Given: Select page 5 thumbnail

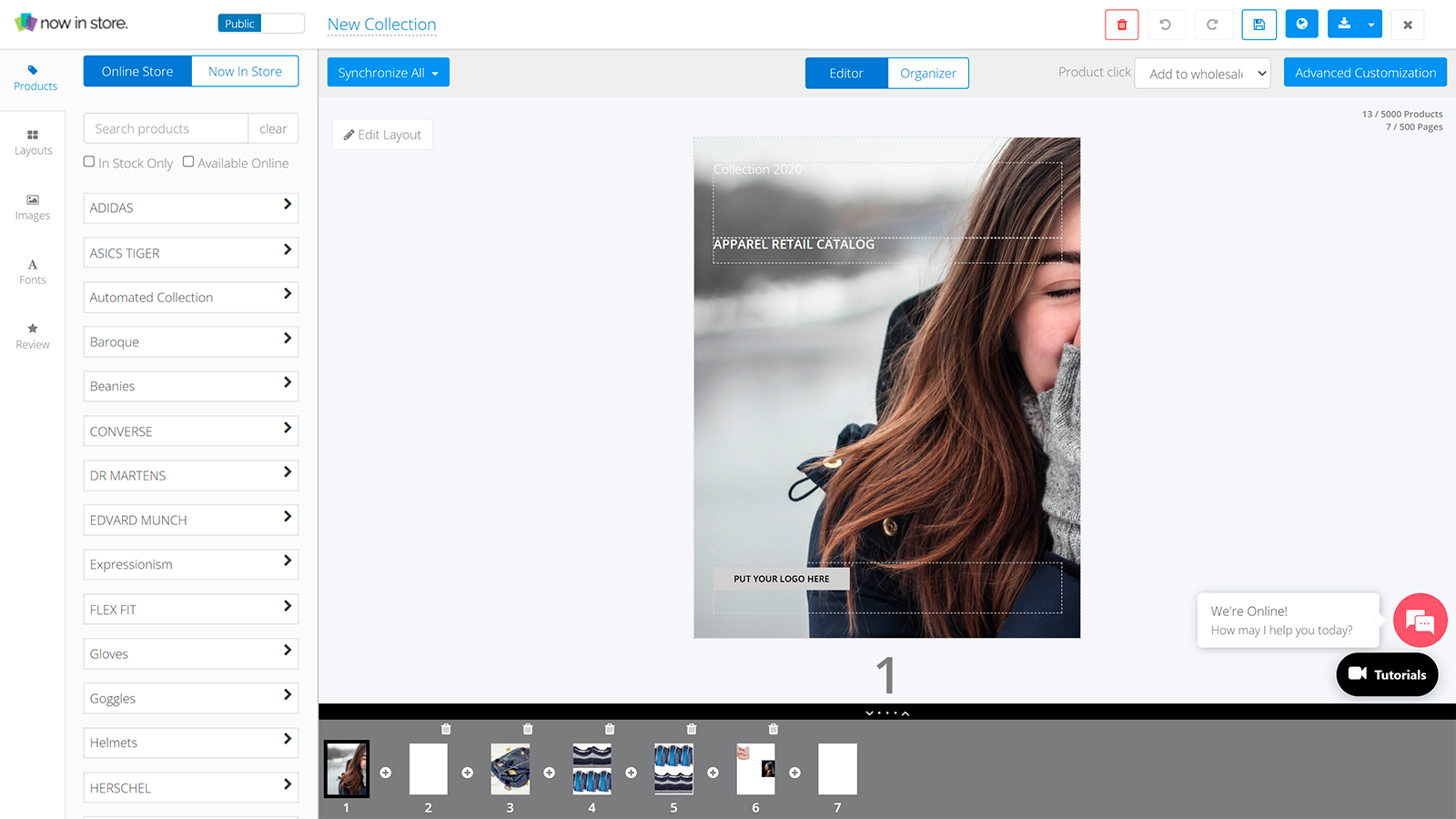Looking at the screenshot, I should tap(673, 769).
